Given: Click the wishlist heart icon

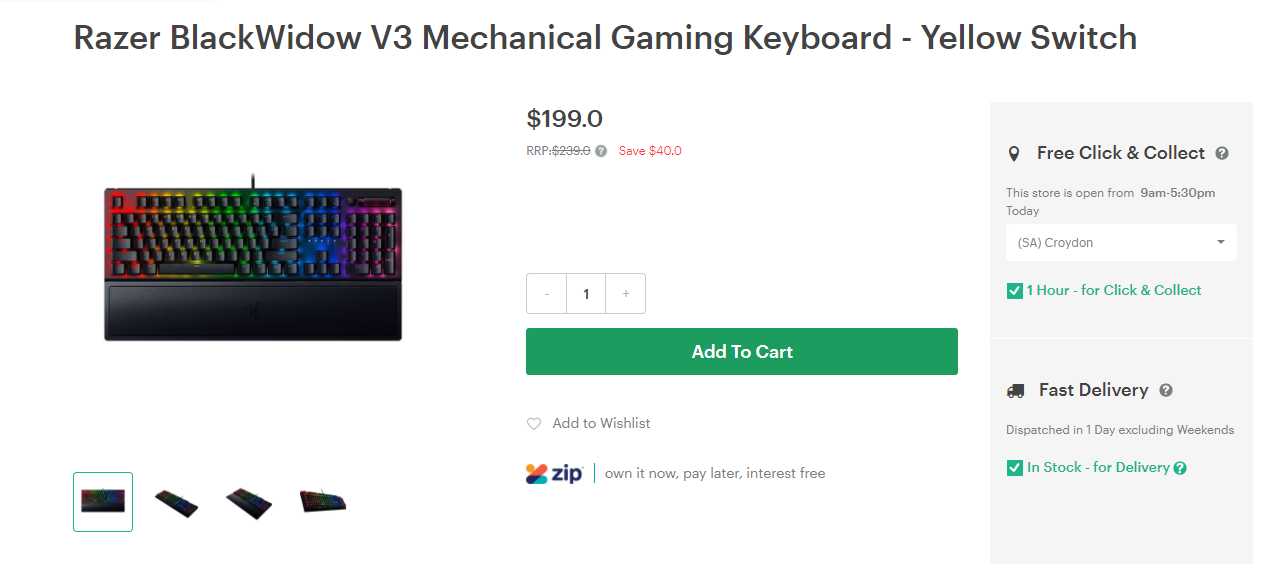Looking at the screenshot, I should [x=534, y=424].
